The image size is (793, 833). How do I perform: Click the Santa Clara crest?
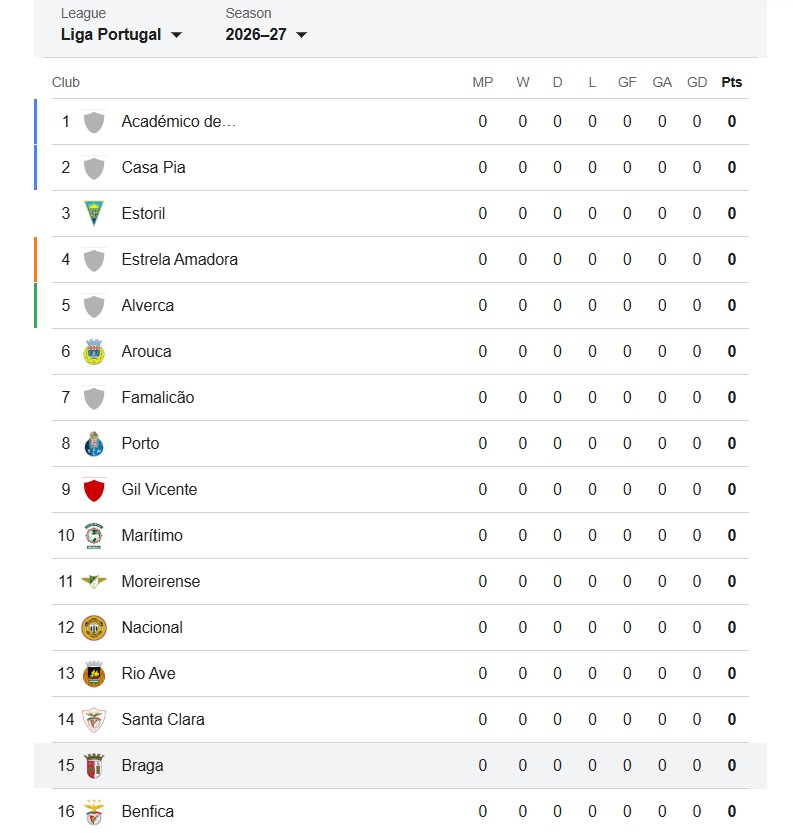(94, 720)
